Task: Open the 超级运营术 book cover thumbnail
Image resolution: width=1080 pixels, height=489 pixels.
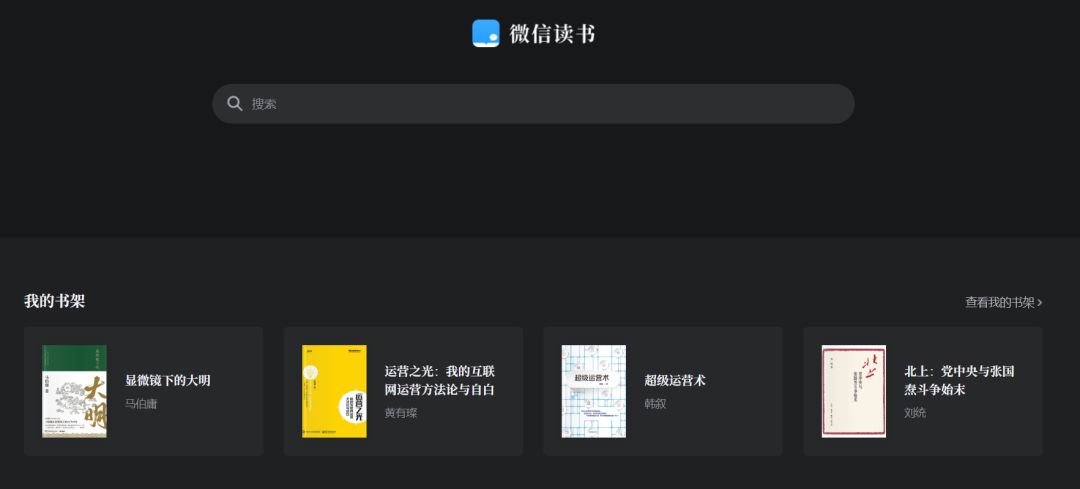Action: (594, 391)
